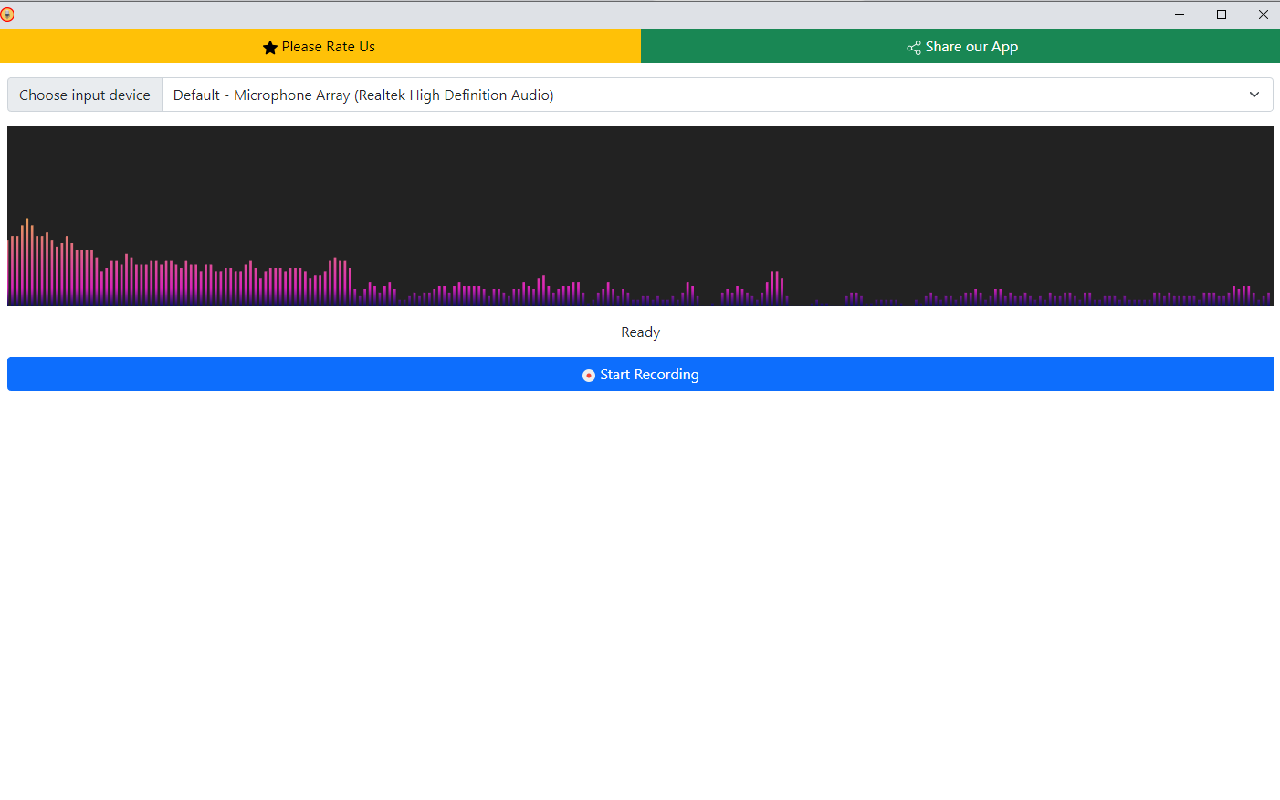Click the record icon inside Start Recording button
Image resolution: width=1280 pixels, height=800 pixels.
[589, 374]
